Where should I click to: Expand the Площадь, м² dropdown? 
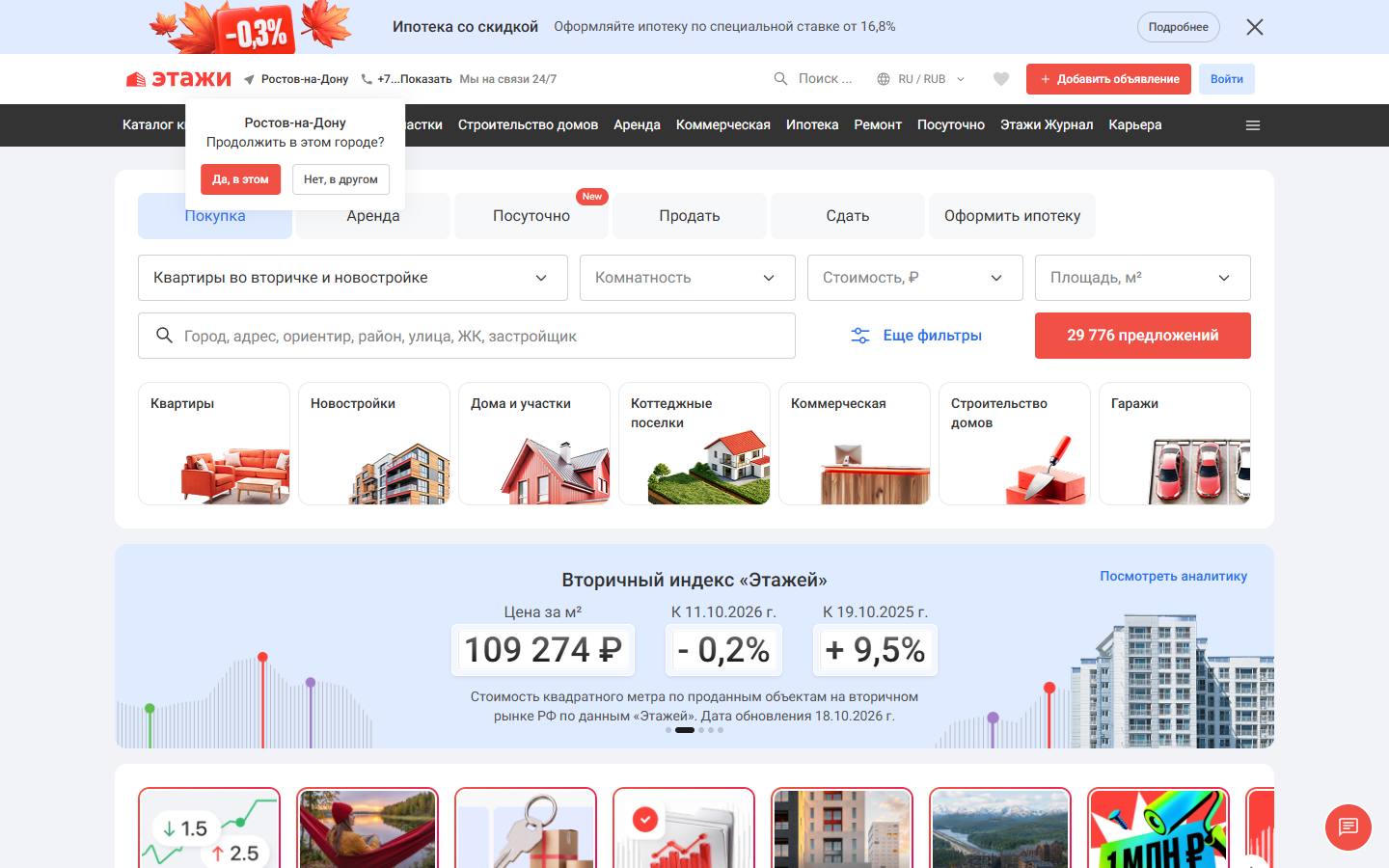pyautogui.click(x=1143, y=278)
